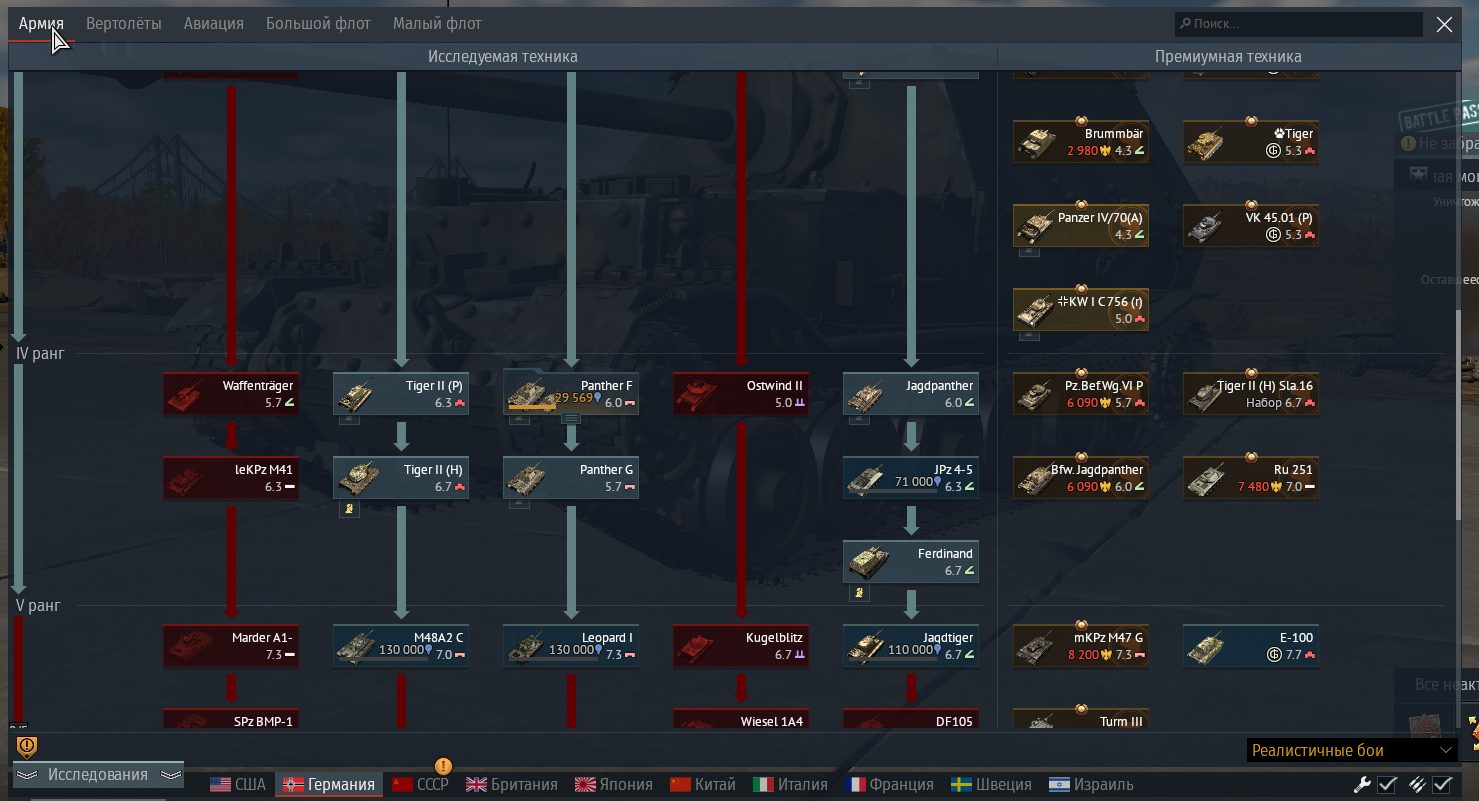This screenshot has height=801, width=1479.
Task: Select the partially visible Turm III card
Action: tap(1081, 719)
